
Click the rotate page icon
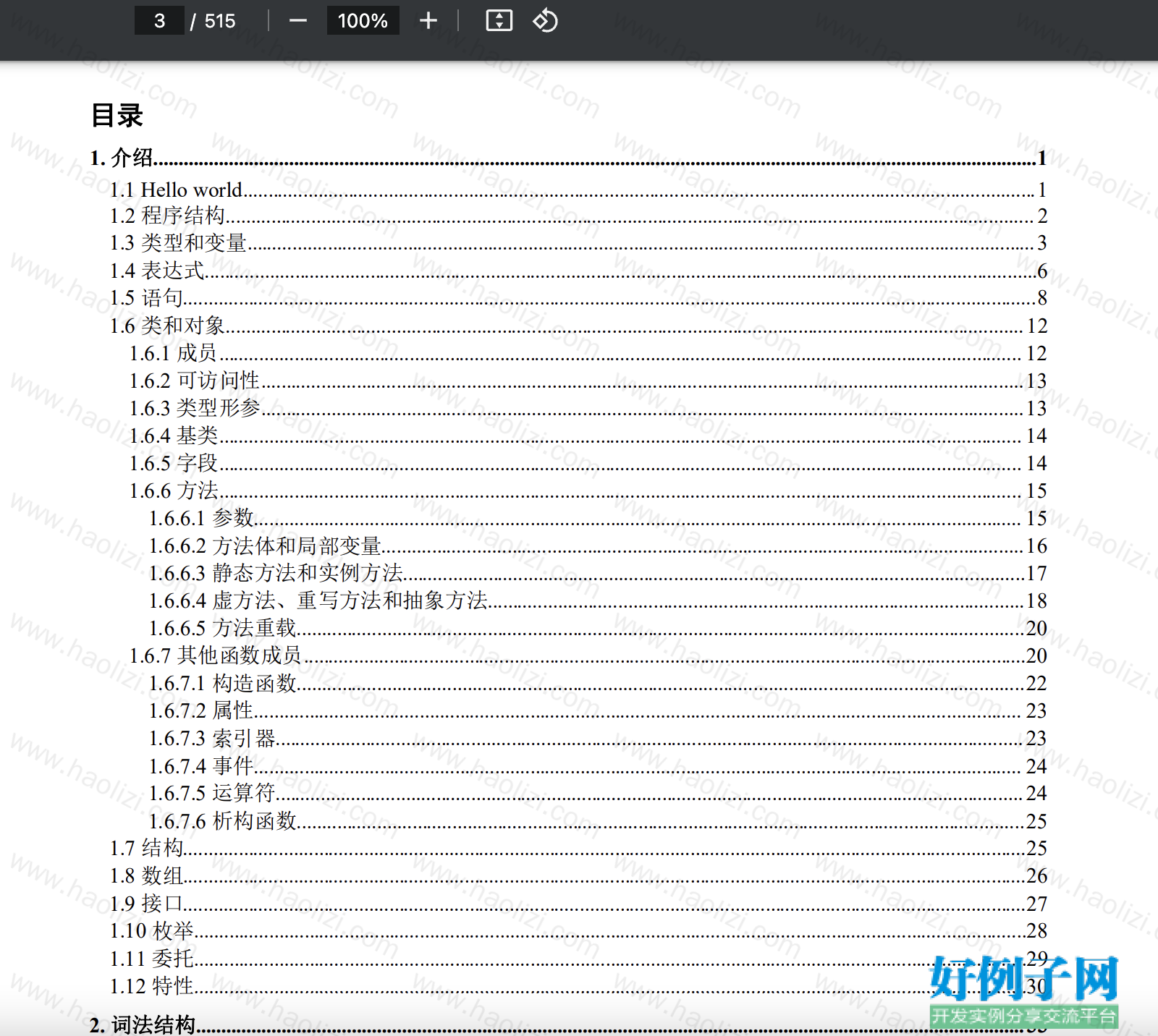point(545,21)
